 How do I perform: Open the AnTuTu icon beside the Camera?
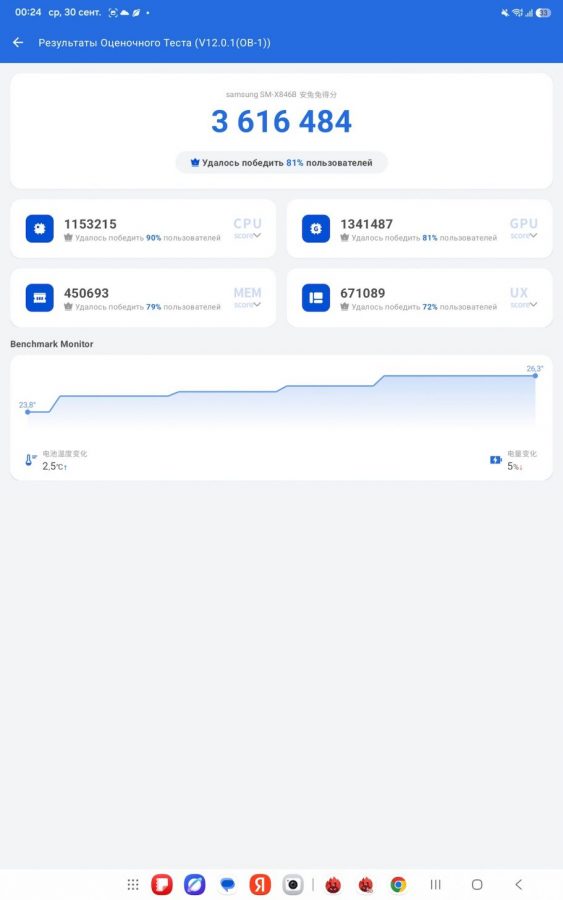pyautogui.click(x=333, y=885)
